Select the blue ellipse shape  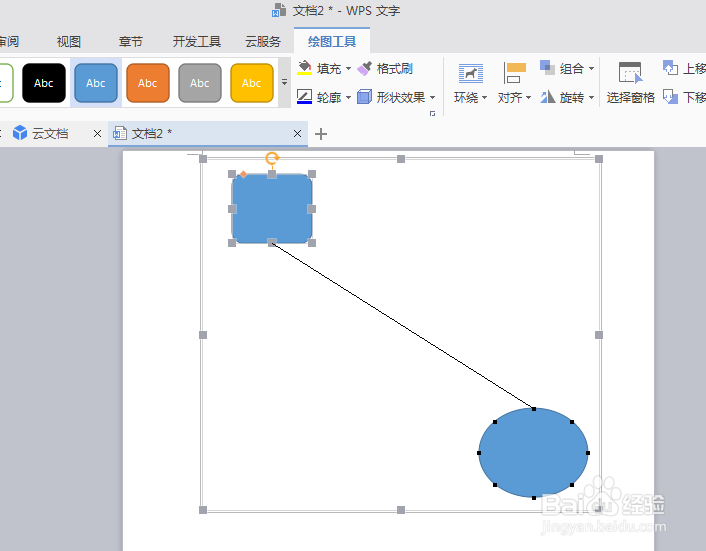click(534, 453)
